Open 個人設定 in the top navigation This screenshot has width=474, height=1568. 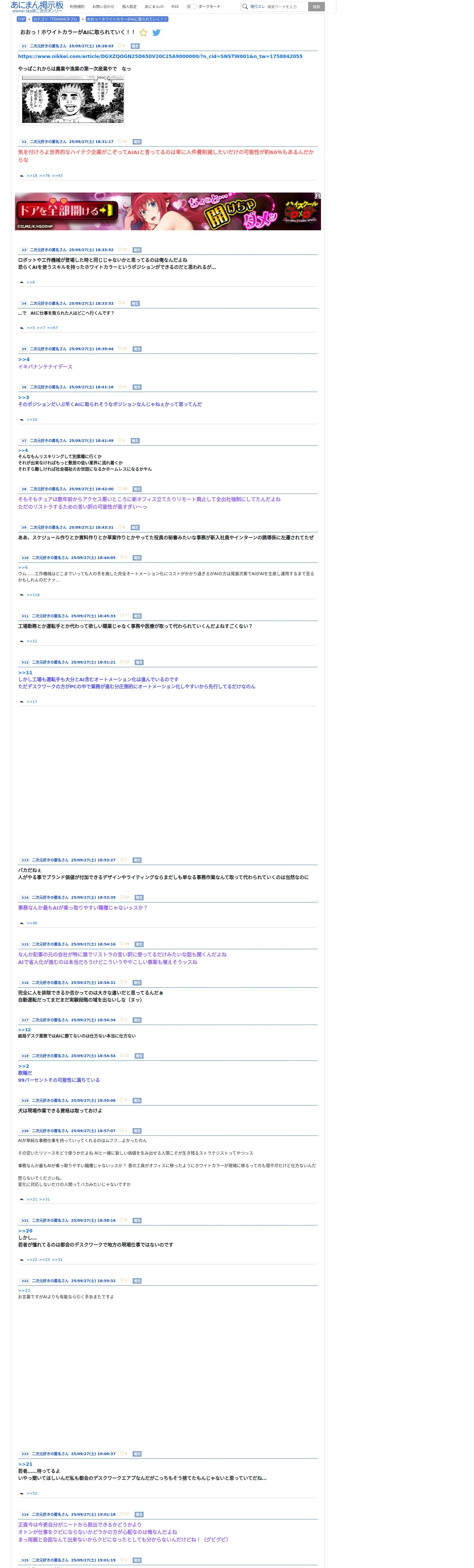point(129,7)
